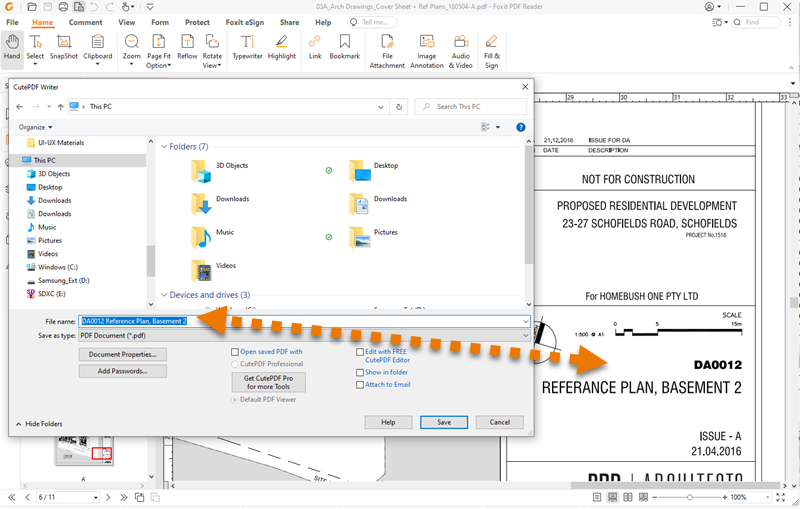Choose the Select tool in ribbon

pos(35,48)
